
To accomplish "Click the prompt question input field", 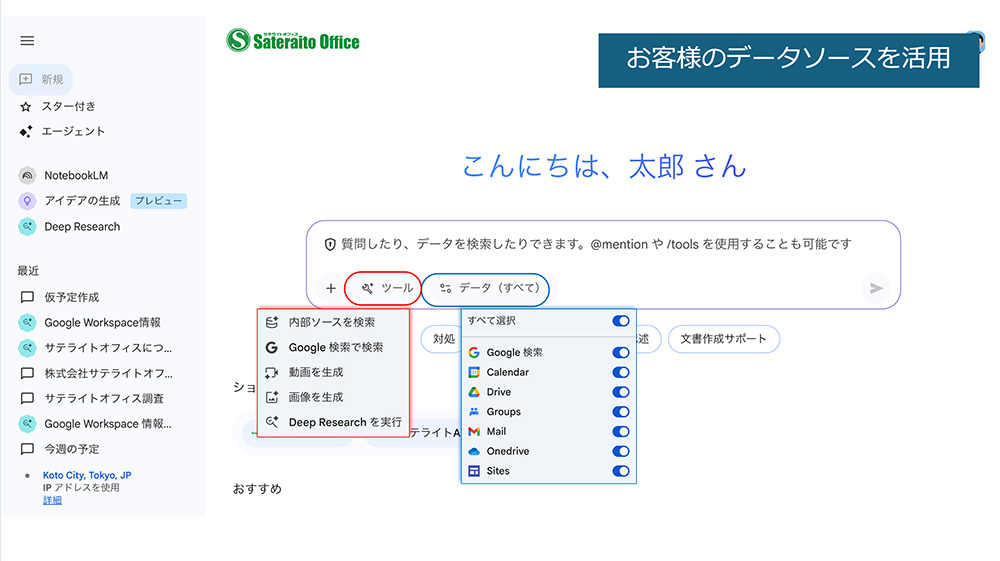I will pos(600,244).
